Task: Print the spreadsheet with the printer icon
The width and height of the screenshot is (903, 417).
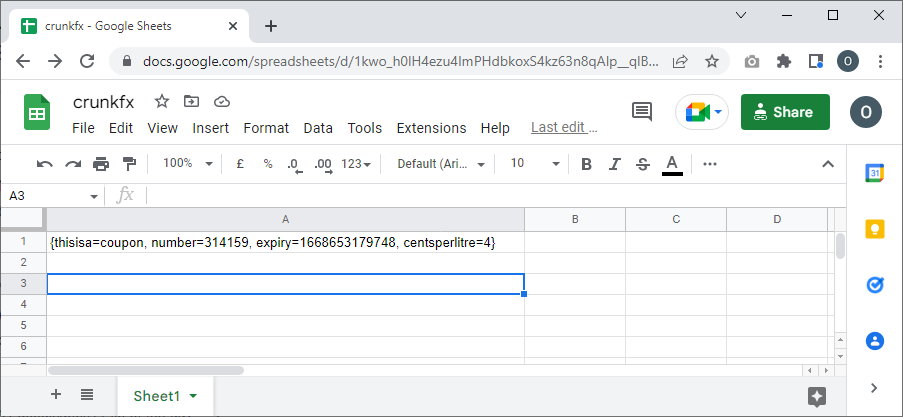Action: (x=101, y=164)
